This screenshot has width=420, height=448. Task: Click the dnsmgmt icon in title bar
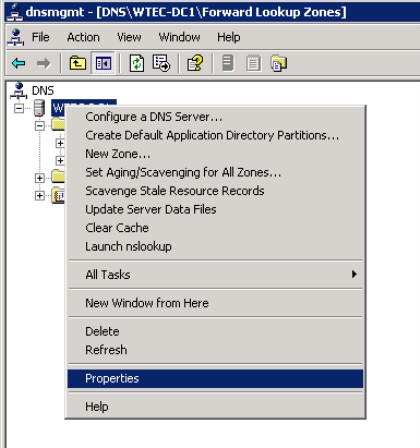pyautogui.click(x=15, y=12)
